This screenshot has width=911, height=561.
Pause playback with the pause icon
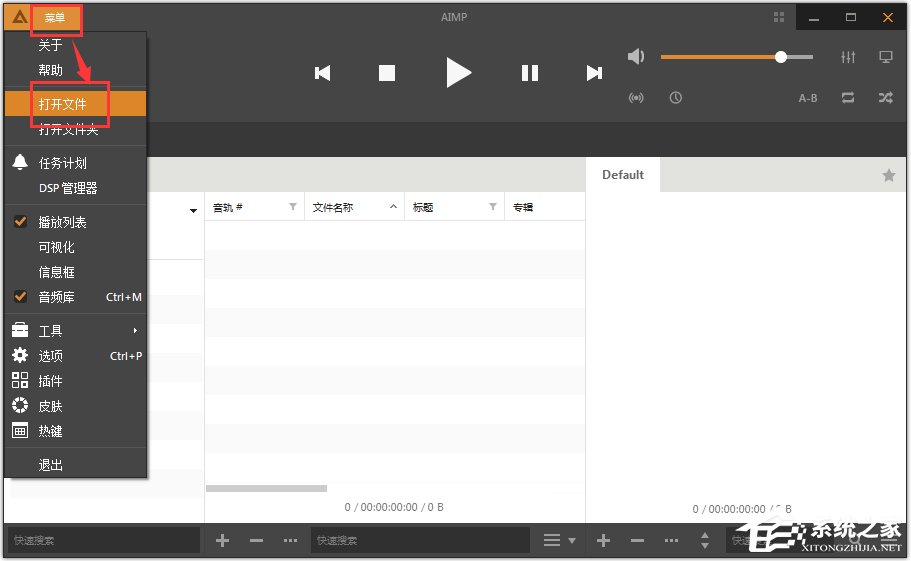tap(530, 73)
